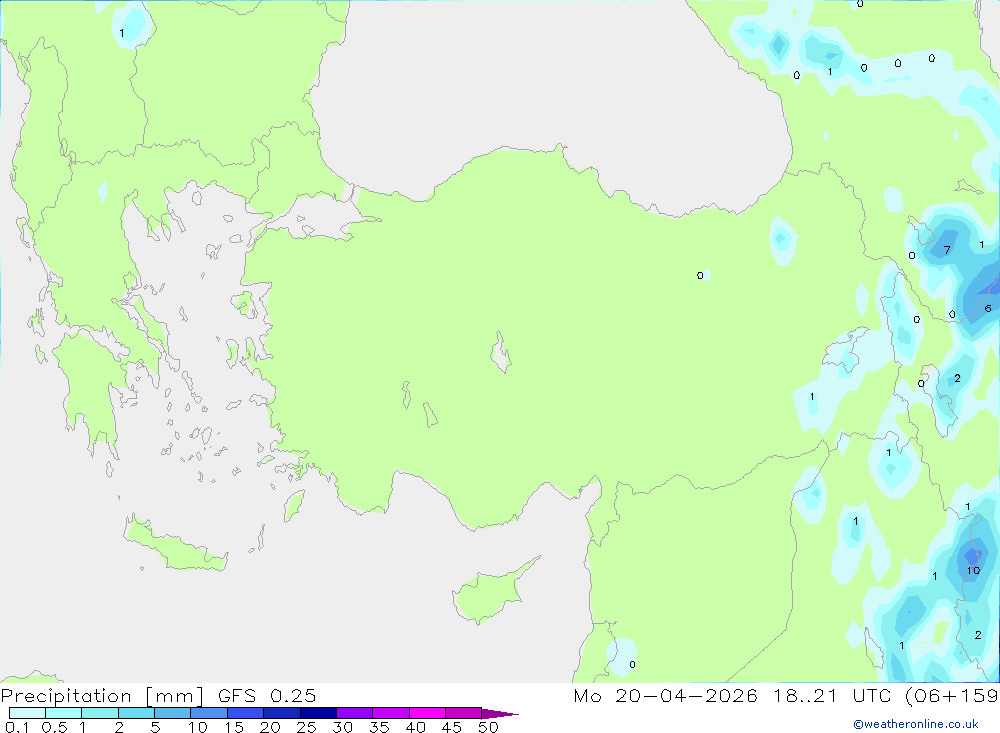Click the 20–25 mm dark blue legend swatch
The width and height of the screenshot is (1000, 733).
[x=281, y=713]
